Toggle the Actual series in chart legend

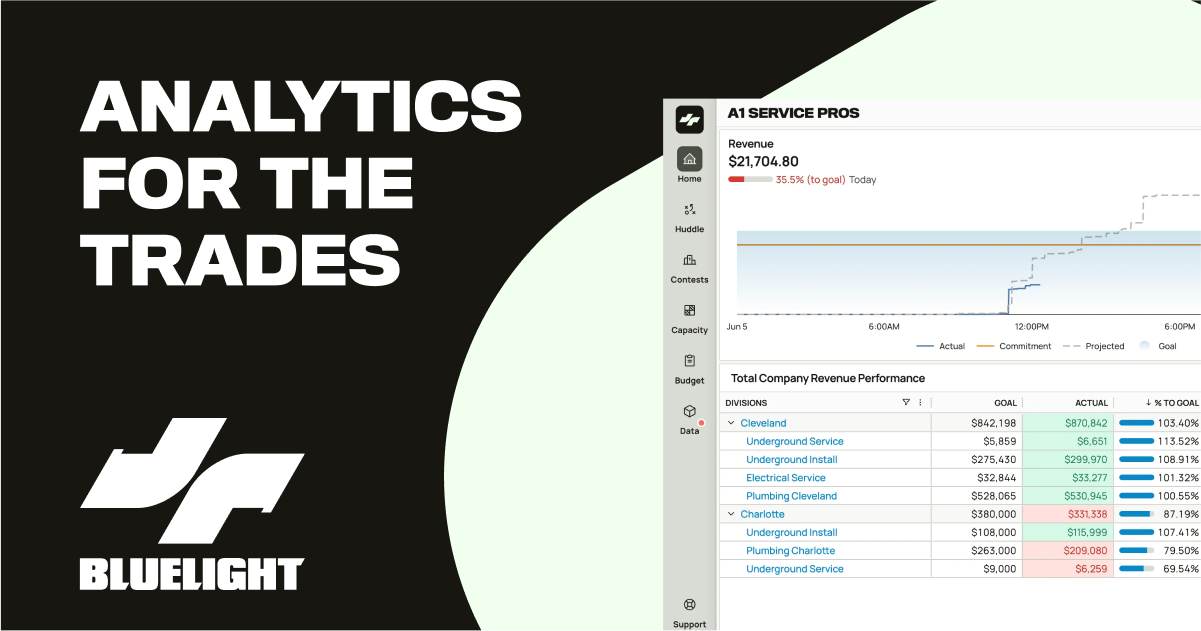tap(940, 346)
